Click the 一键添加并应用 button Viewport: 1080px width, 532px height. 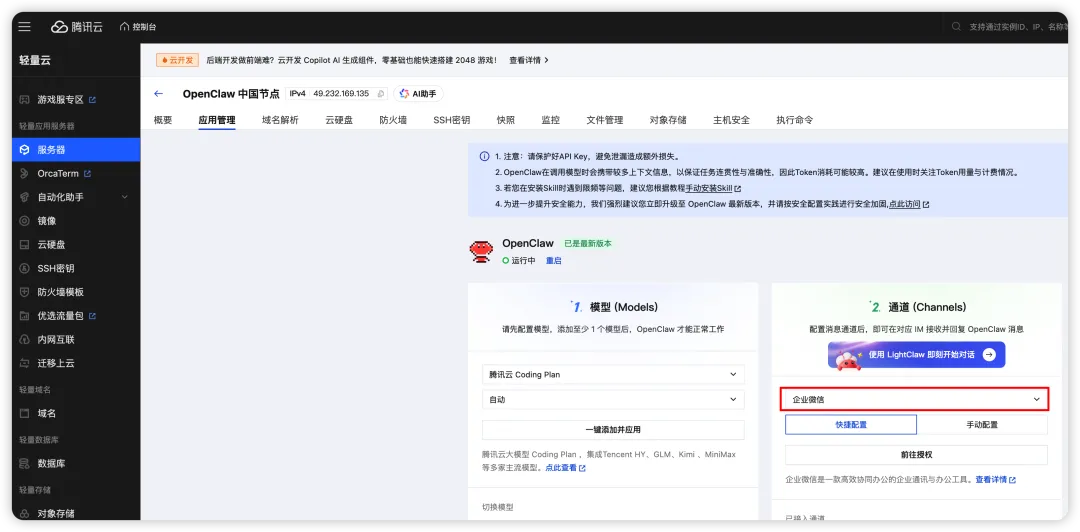click(x=613, y=429)
